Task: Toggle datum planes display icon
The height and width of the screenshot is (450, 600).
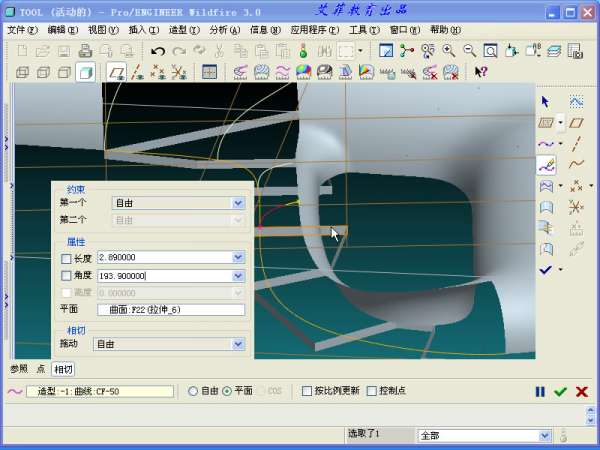Action: 116,72
